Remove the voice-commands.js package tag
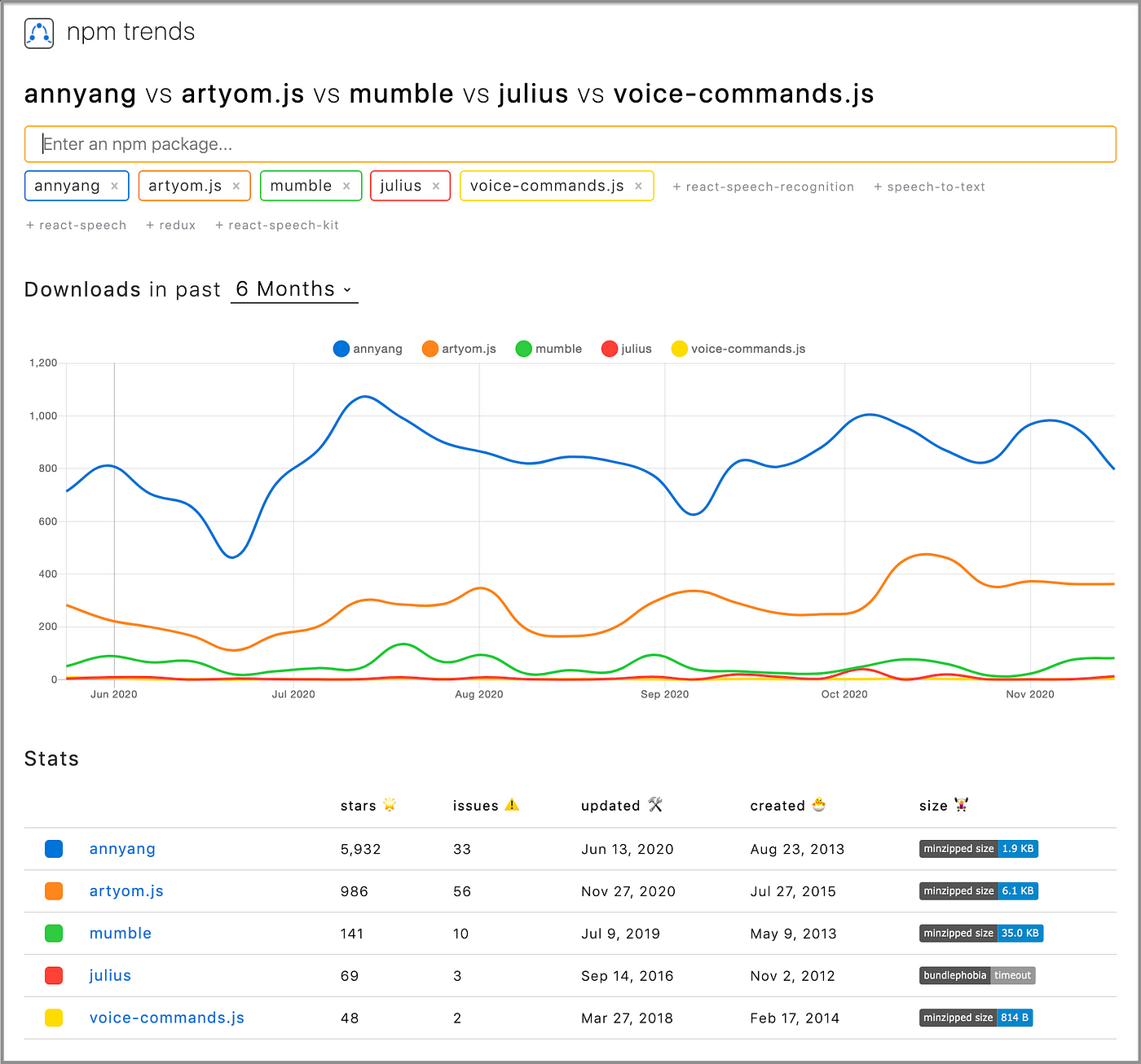The image size is (1141, 1064). point(639,187)
